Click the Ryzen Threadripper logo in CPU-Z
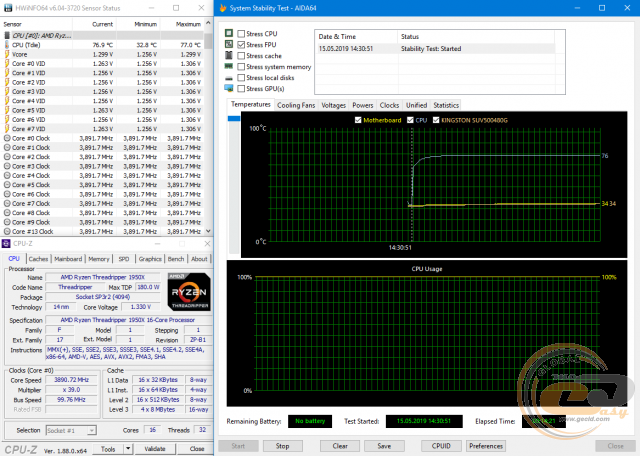This screenshot has width=640, height=456. click(x=189, y=292)
